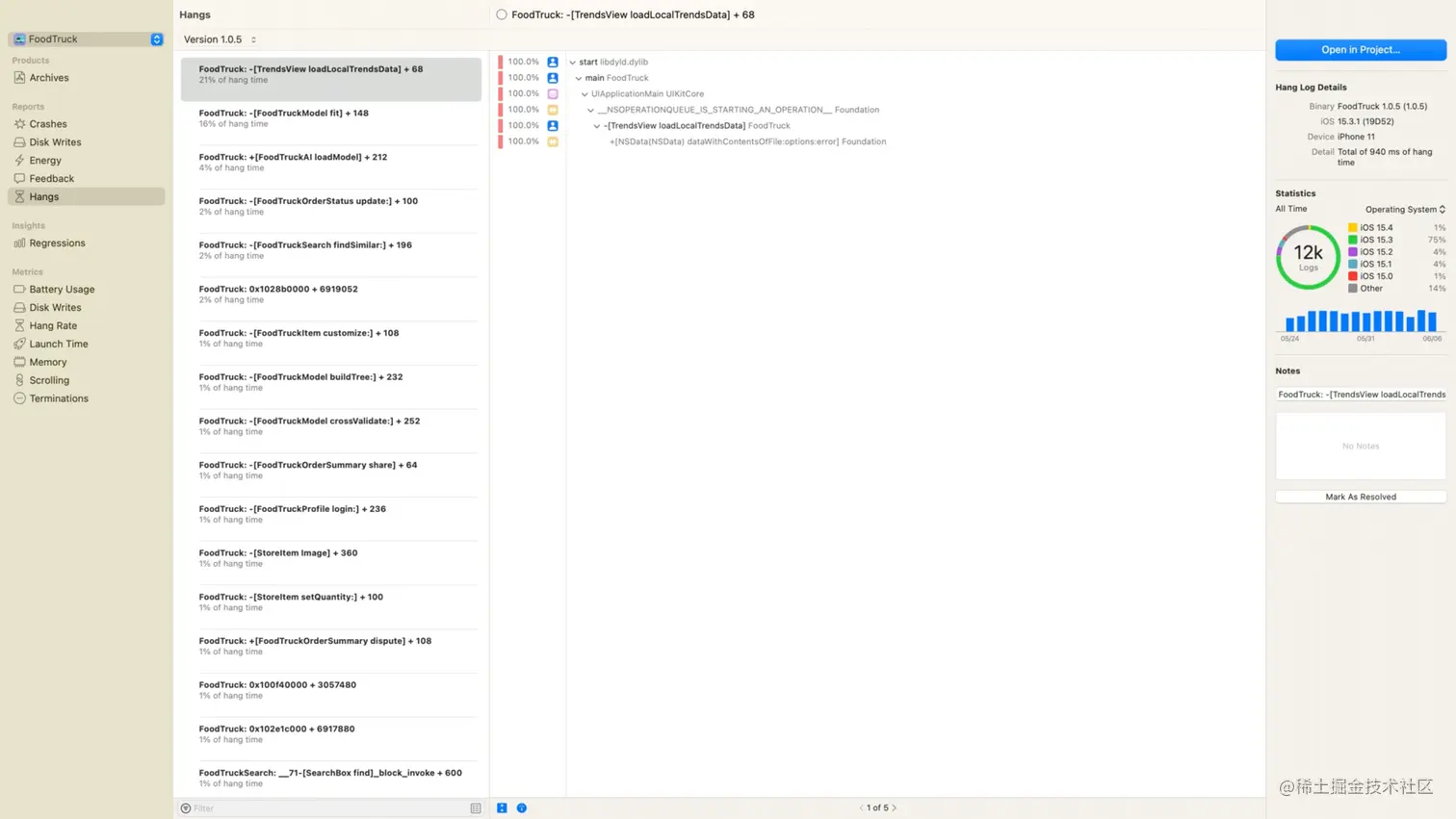Click the empty Notes text area

(1361, 446)
